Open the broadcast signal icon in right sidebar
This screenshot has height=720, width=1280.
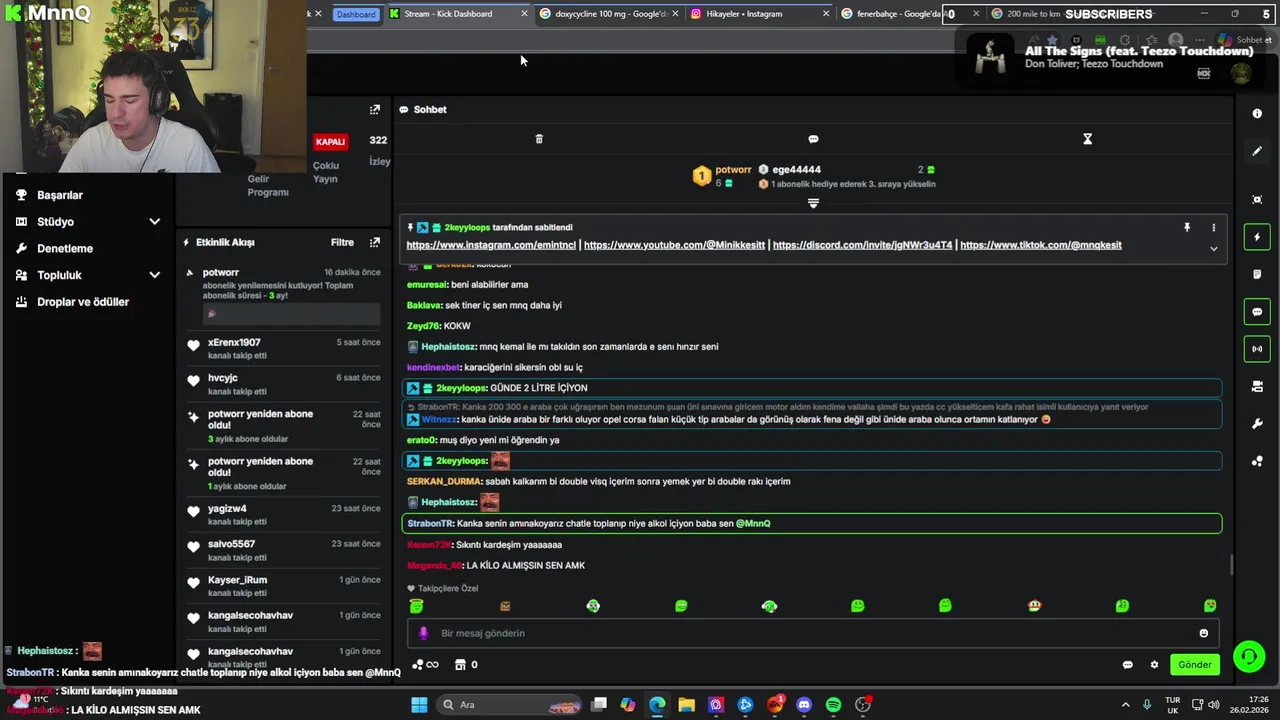[1257, 349]
